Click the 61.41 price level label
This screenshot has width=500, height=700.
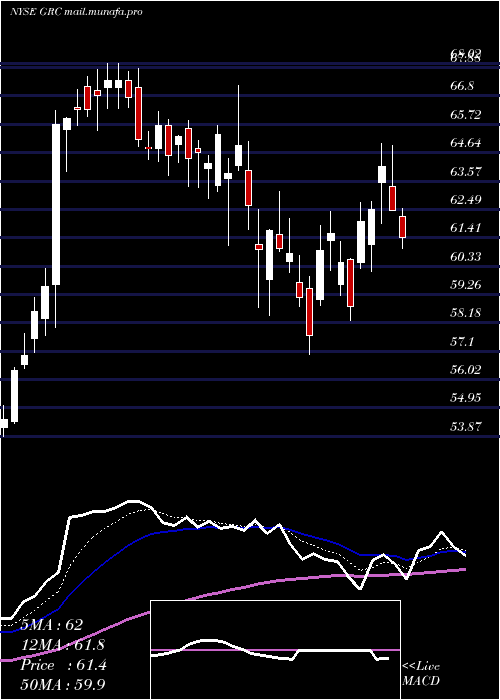click(x=466, y=228)
